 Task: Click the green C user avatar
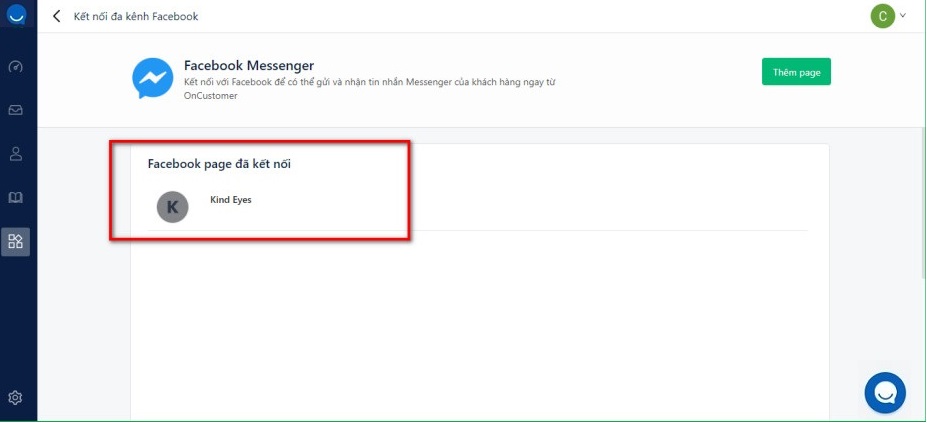pyautogui.click(x=883, y=17)
